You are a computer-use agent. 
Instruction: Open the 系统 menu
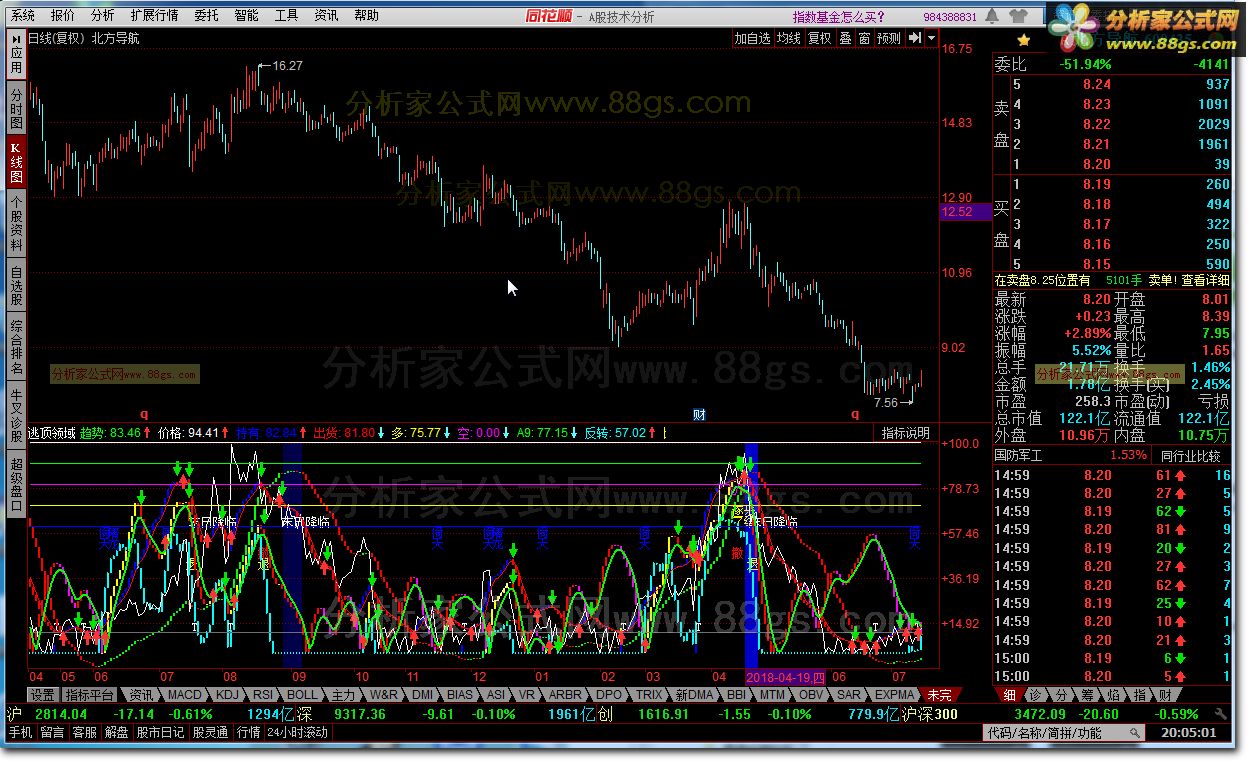coord(22,16)
